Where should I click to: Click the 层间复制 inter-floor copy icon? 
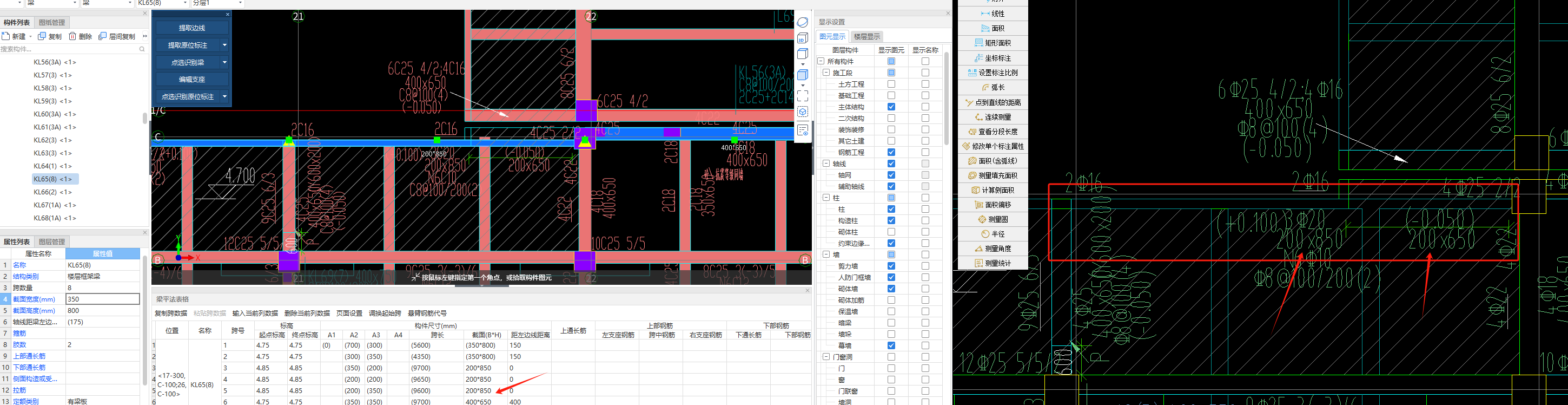point(102,36)
